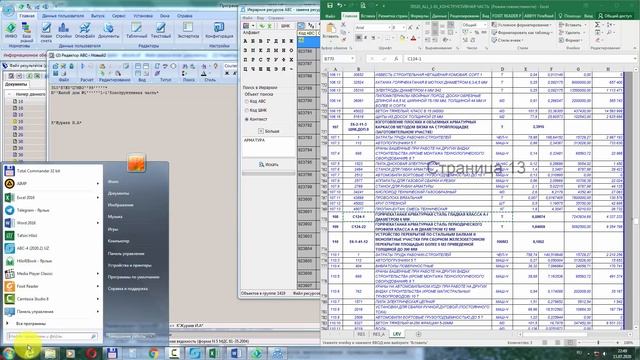
Task: Click the Start menu search field
Action: [52, 336]
